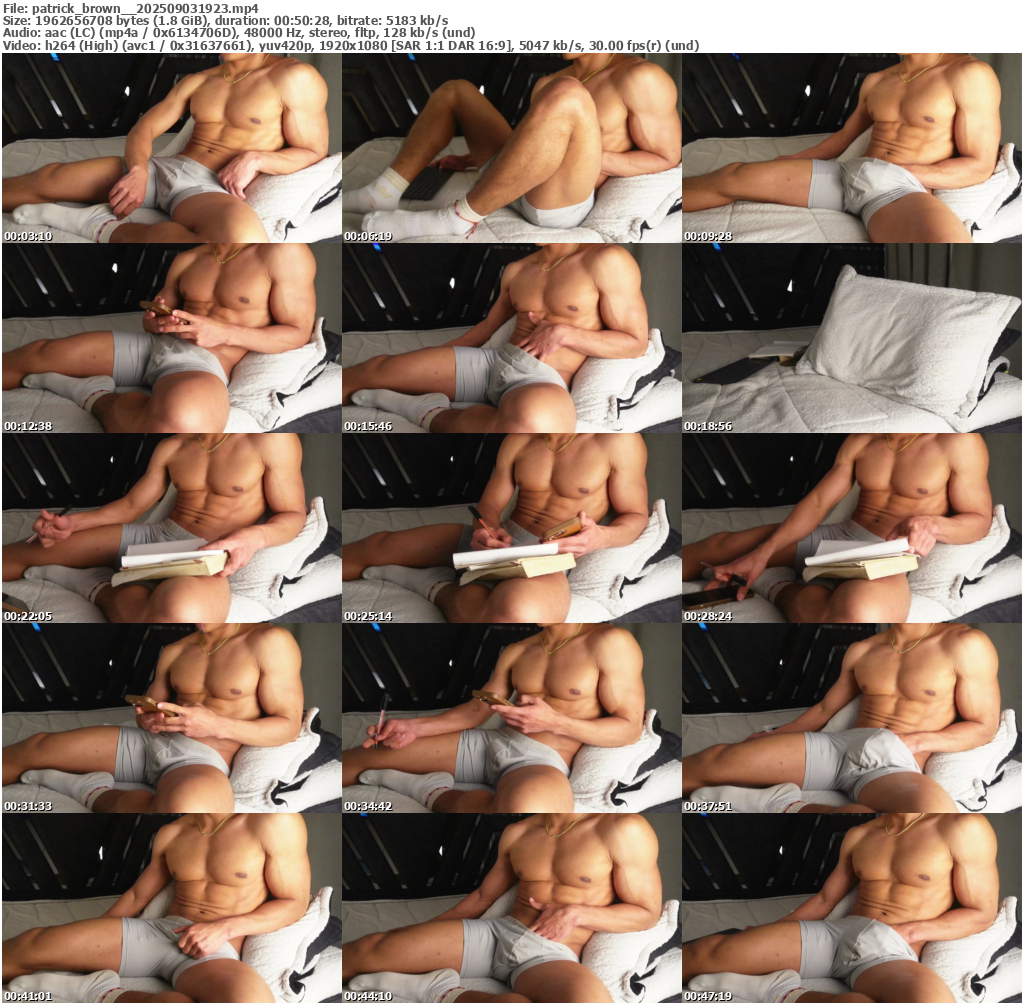
Task: Open the thumbnail stamped 00:03:10
Action: pyautogui.click(x=172, y=148)
